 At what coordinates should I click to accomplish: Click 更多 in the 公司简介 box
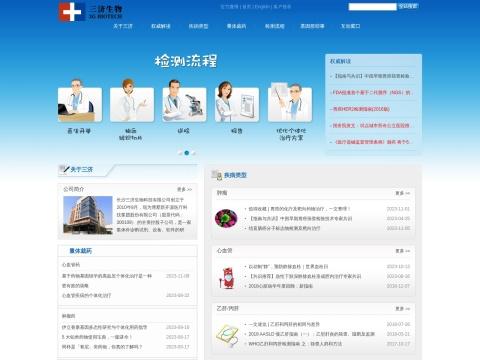coord(184,189)
